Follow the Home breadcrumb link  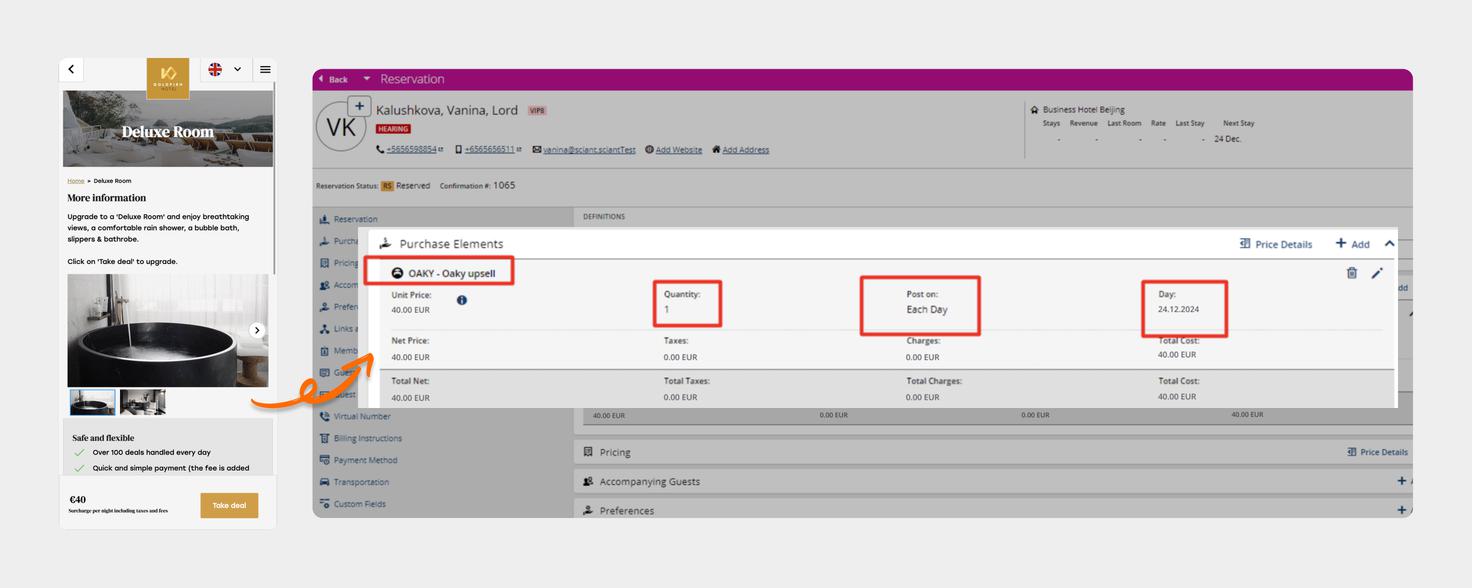click(76, 181)
